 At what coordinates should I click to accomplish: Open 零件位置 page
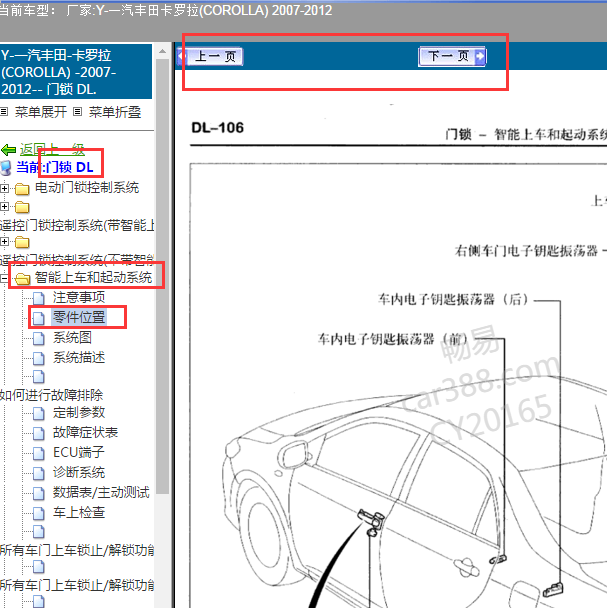pos(79,317)
